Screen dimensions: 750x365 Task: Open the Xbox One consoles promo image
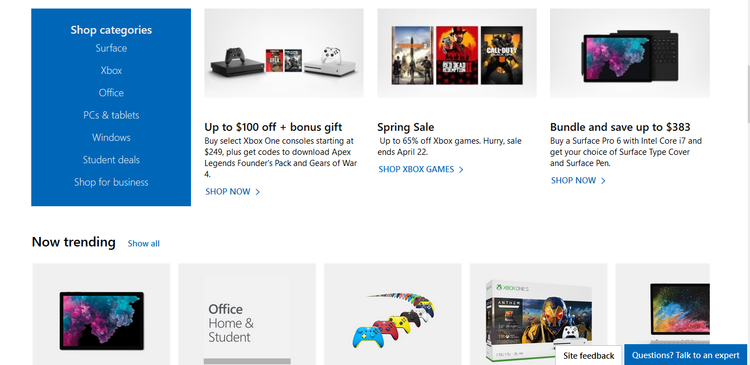(x=284, y=53)
